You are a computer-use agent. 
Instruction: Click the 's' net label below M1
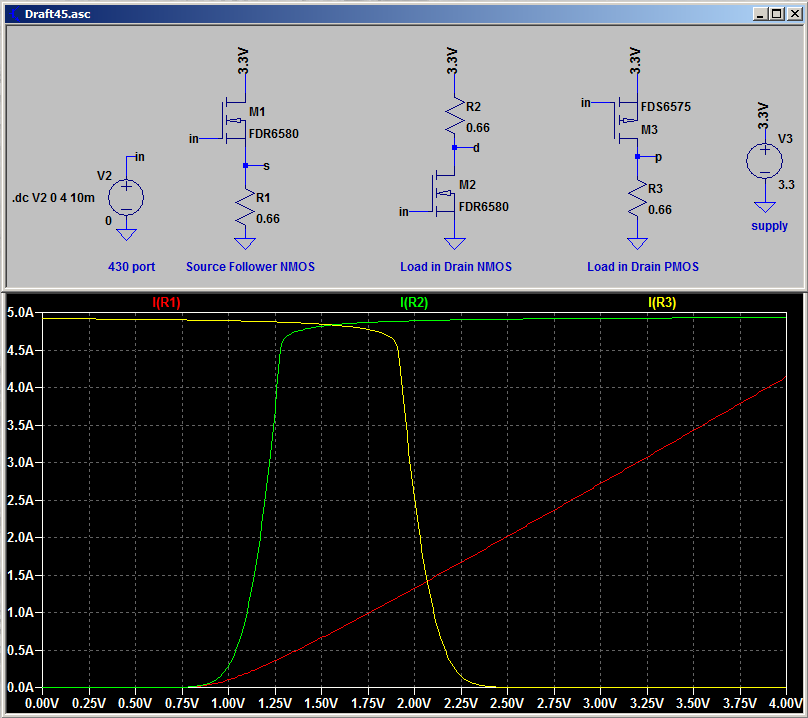pos(266,166)
